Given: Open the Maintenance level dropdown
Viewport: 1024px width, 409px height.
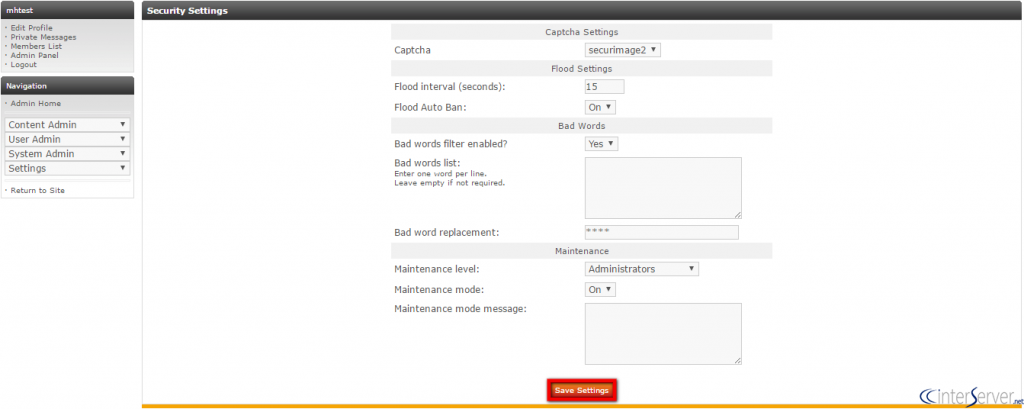Looking at the screenshot, I should coord(642,269).
